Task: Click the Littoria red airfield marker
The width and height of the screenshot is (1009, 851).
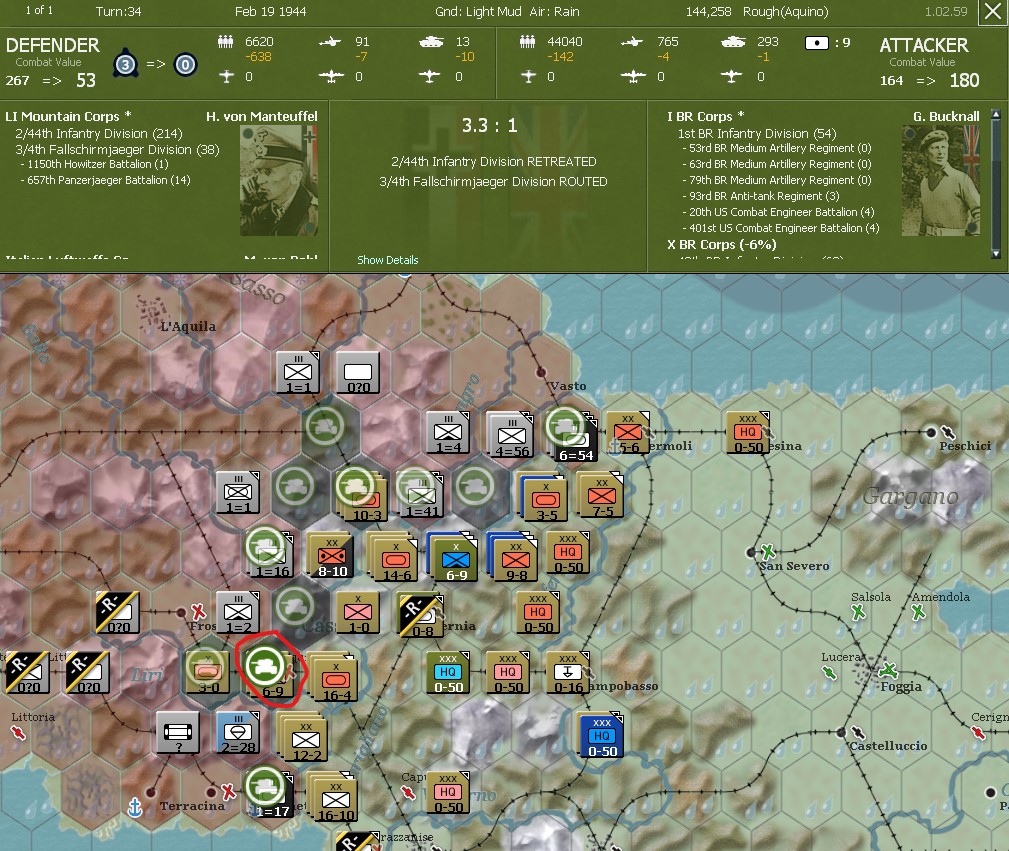Action: 19,732
